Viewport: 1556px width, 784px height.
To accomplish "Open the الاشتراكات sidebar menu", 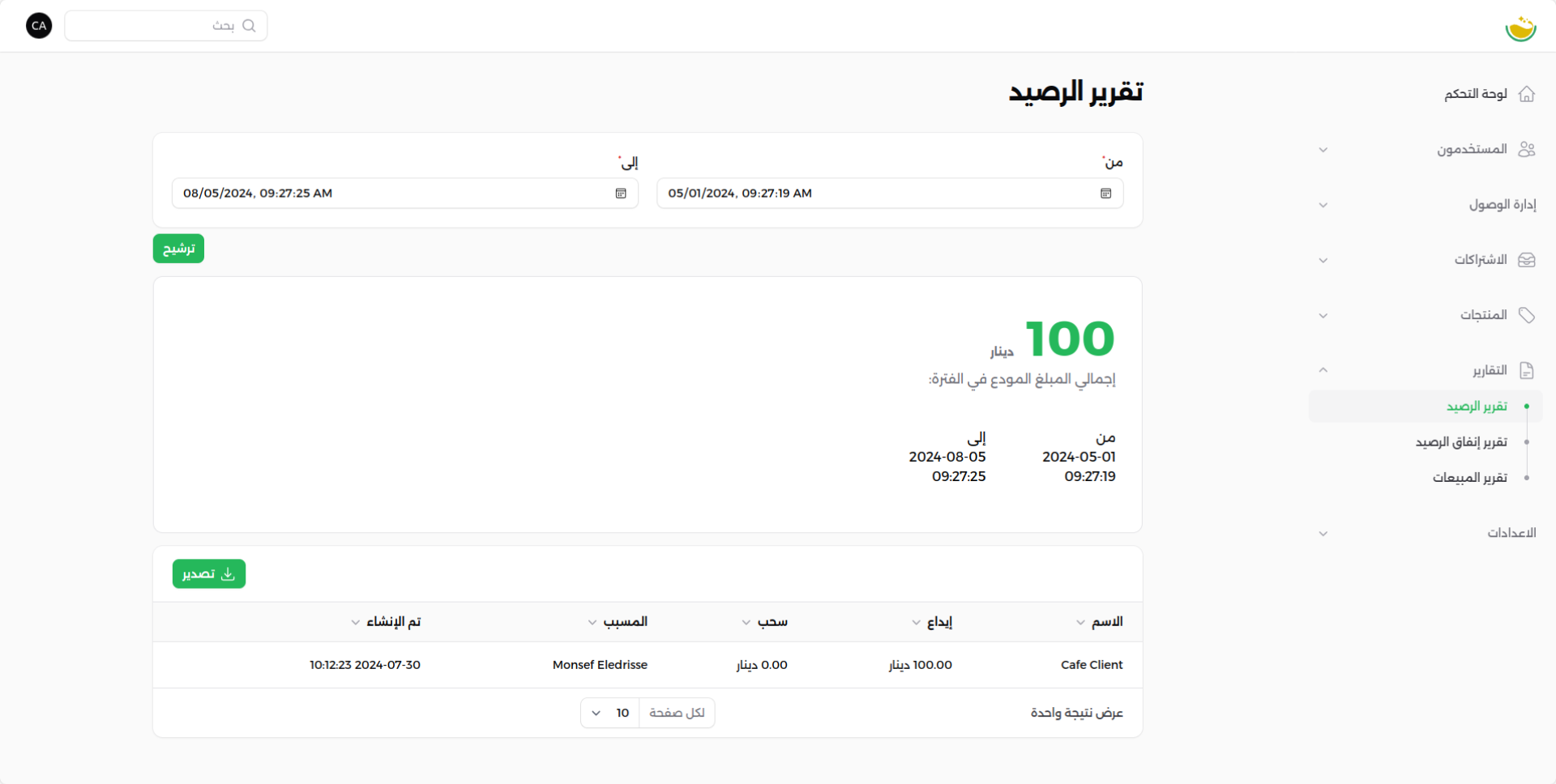I will 1425,260.
